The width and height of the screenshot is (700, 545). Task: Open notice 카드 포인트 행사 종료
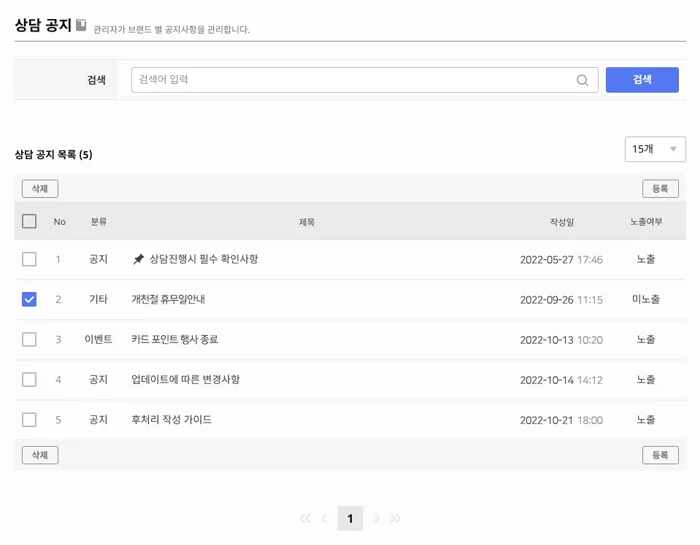pos(175,340)
